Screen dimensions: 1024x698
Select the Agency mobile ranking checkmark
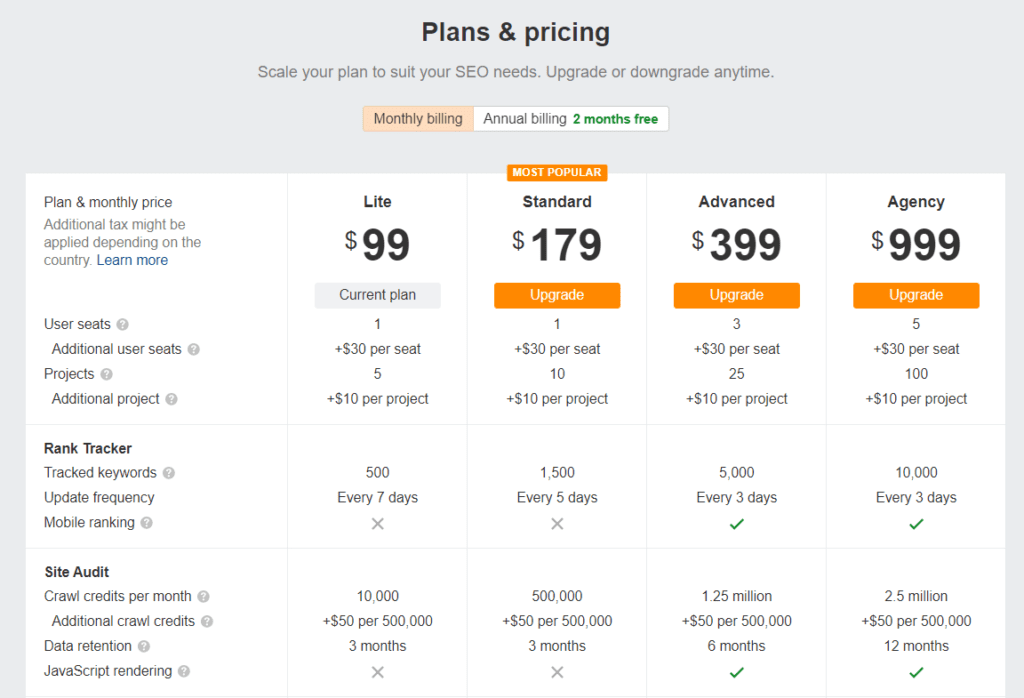click(916, 524)
